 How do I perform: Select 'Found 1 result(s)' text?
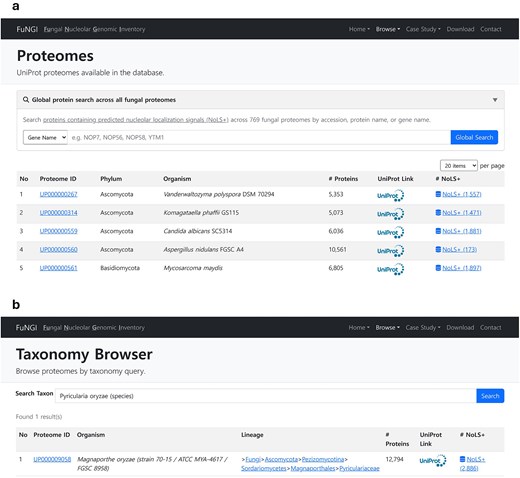pyautogui.click(x=39, y=416)
